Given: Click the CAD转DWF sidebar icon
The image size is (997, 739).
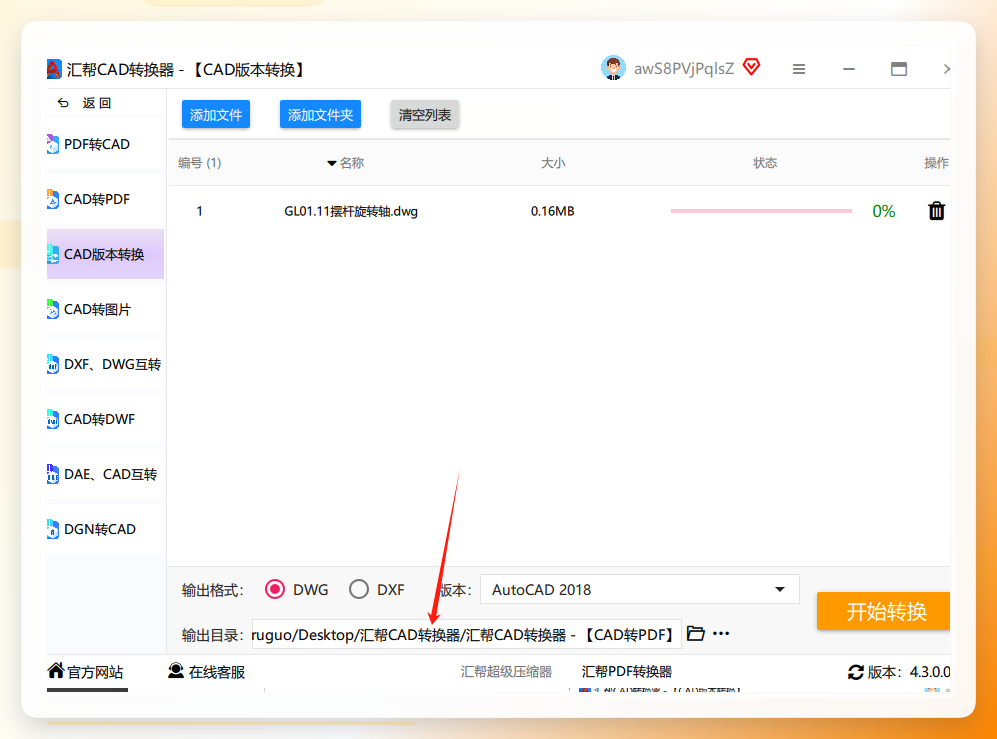Looking at the screenshot, I should (x=53, y=419).
